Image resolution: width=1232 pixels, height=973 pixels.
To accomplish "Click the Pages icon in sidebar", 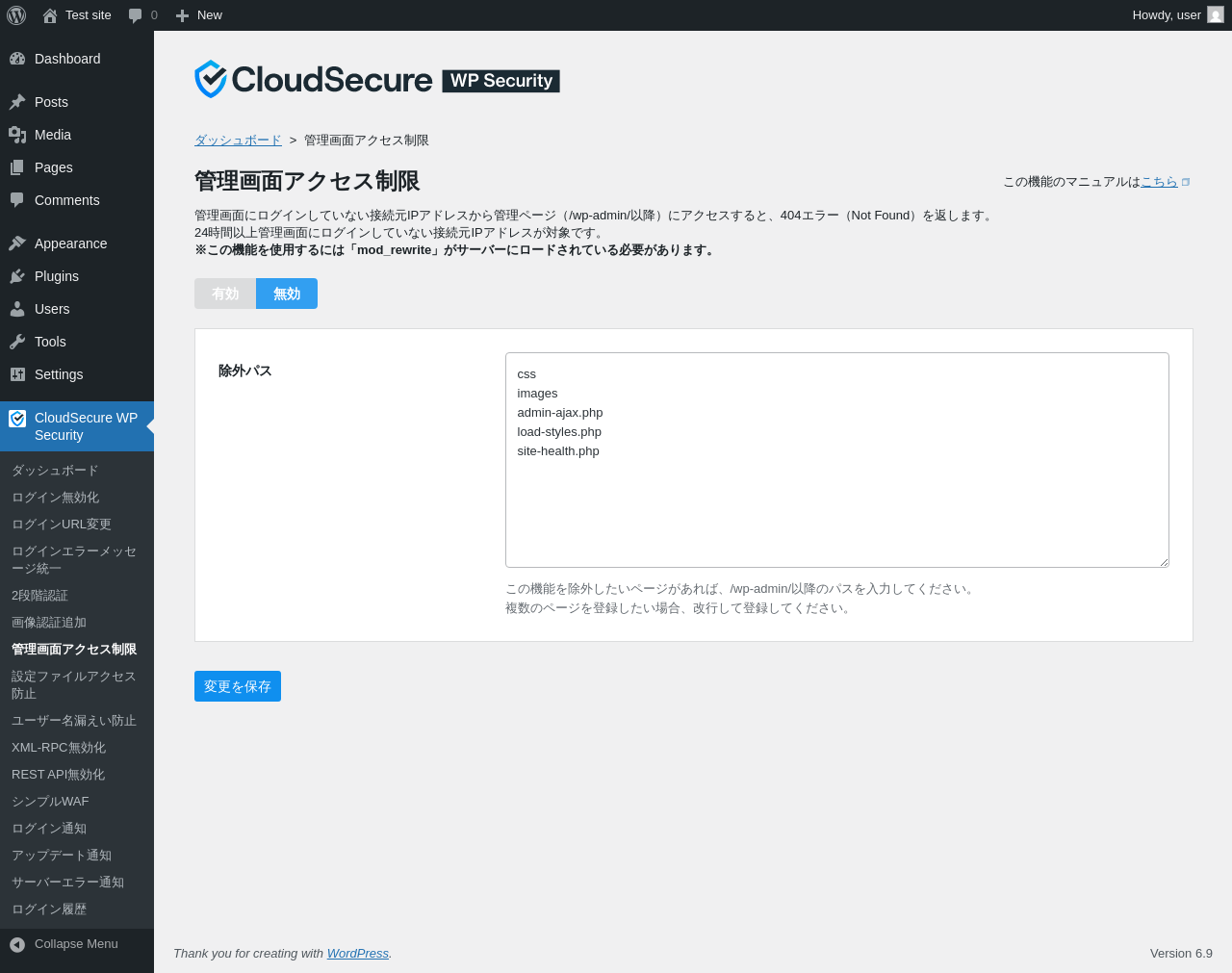I will point(17,167).
